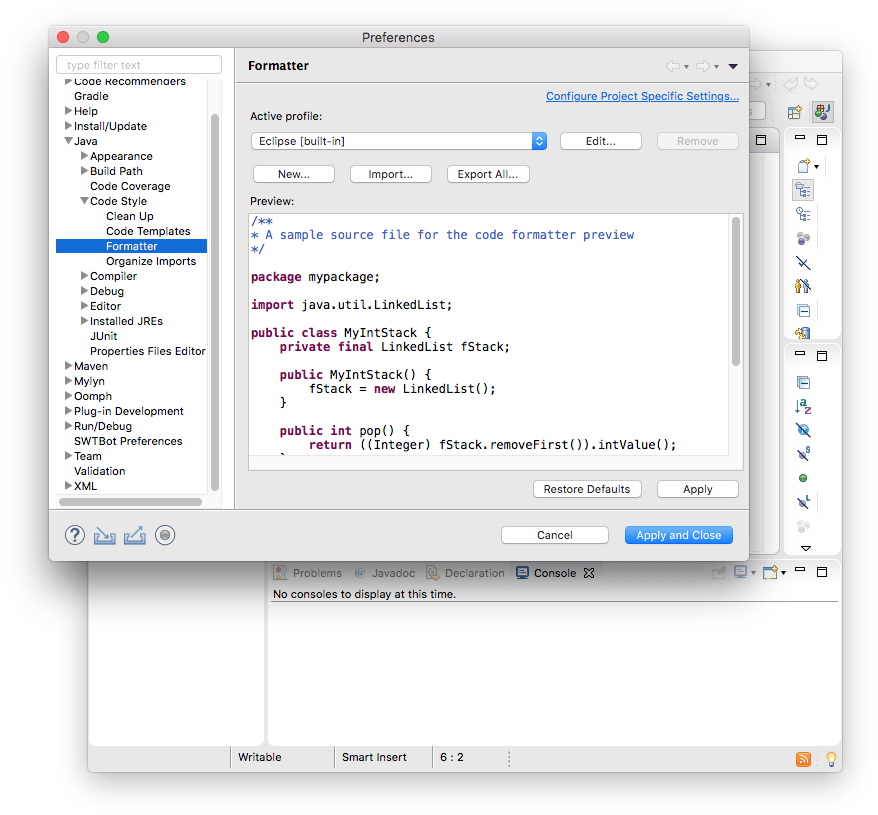Image resolution: width=878 pixels, height=815 pixels.
Task: Expand the XML tree node
Action: 68,486
